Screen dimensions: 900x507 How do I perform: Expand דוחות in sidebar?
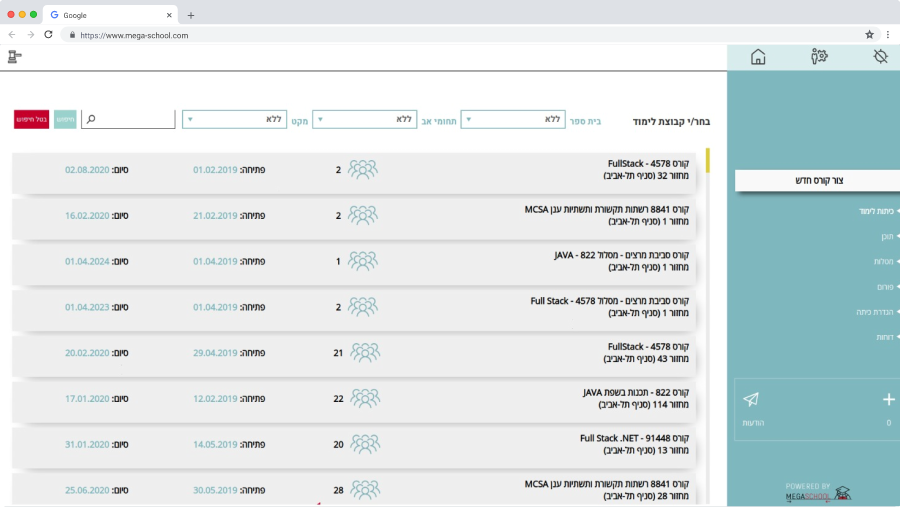coord(886,338)
